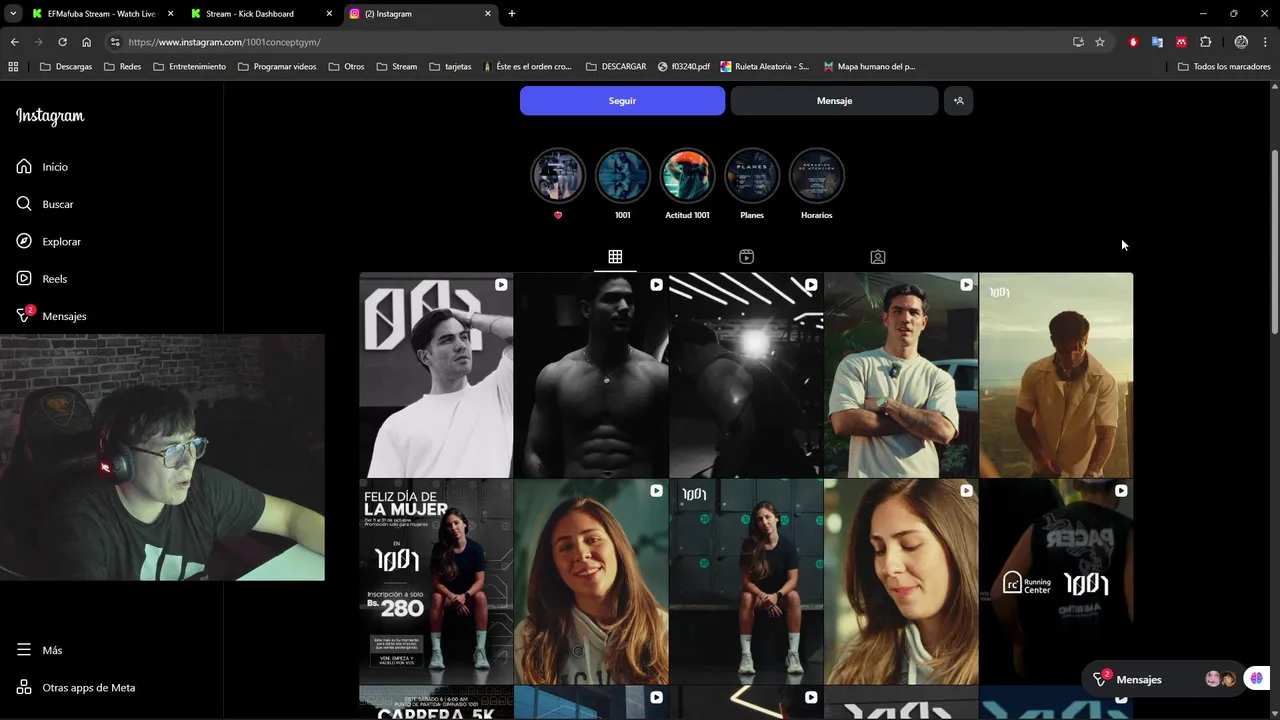Open Chrome three-dot menu
The height and width of the screenshot is (720, 1280).
click(x=1264, y=42)
